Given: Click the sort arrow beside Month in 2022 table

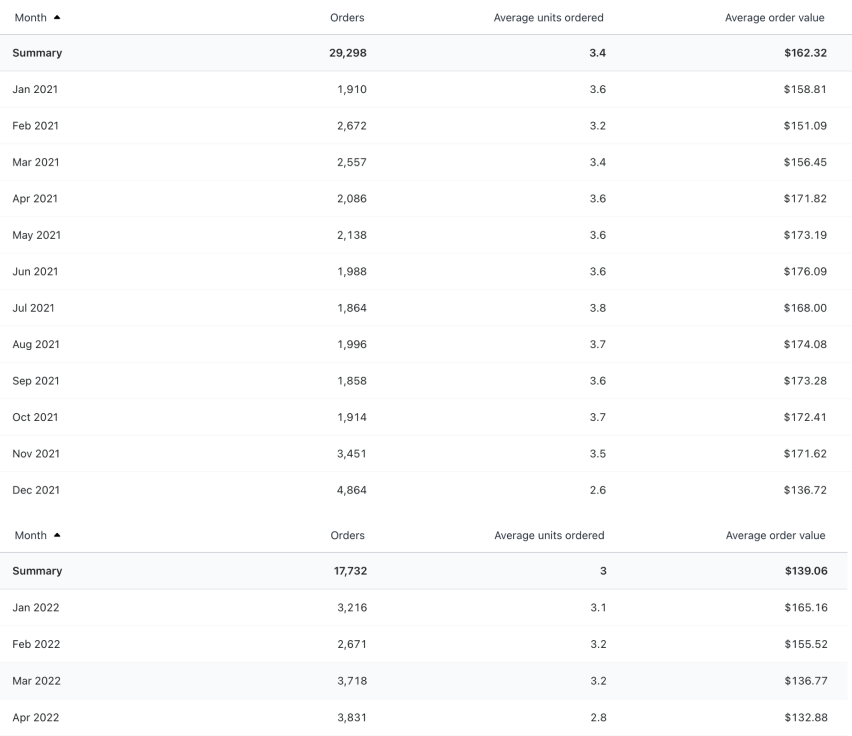Looking at the screenshot, I should pyautogui.click(x=56, y=535).
